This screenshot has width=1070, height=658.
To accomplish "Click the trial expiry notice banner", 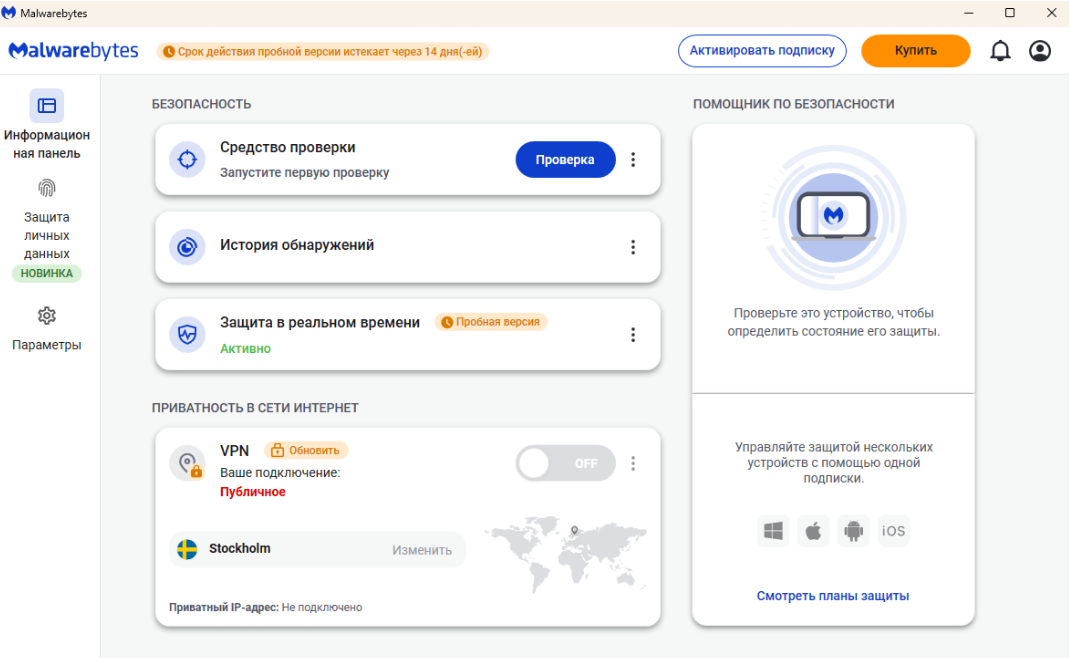I will point(323,51).
